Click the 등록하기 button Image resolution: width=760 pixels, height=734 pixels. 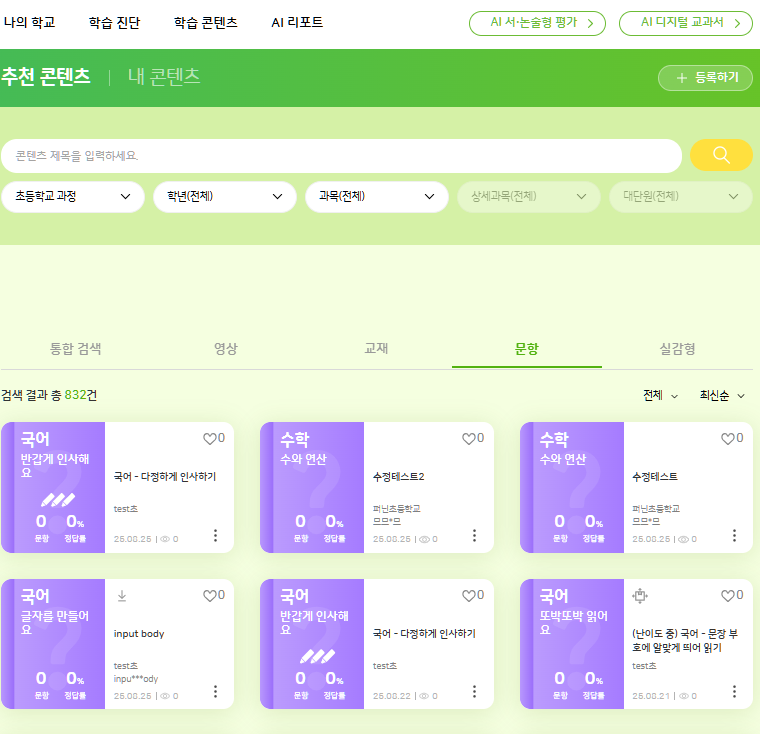pyautogui.click(x=705, y=78)
